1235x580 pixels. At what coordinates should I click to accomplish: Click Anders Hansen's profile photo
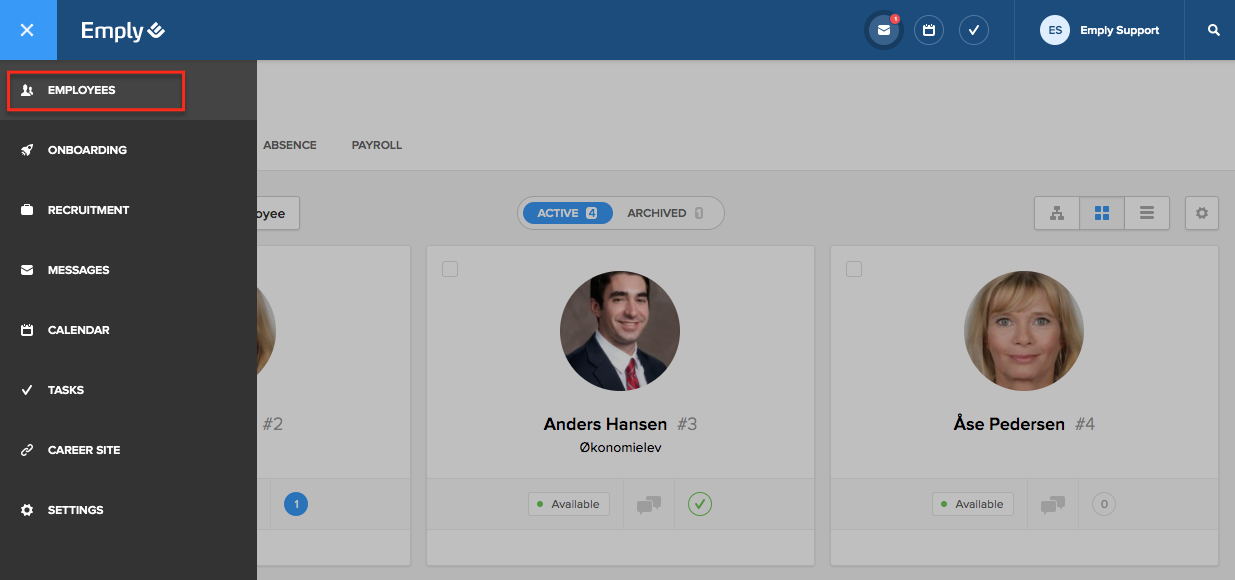click(620, 330)
